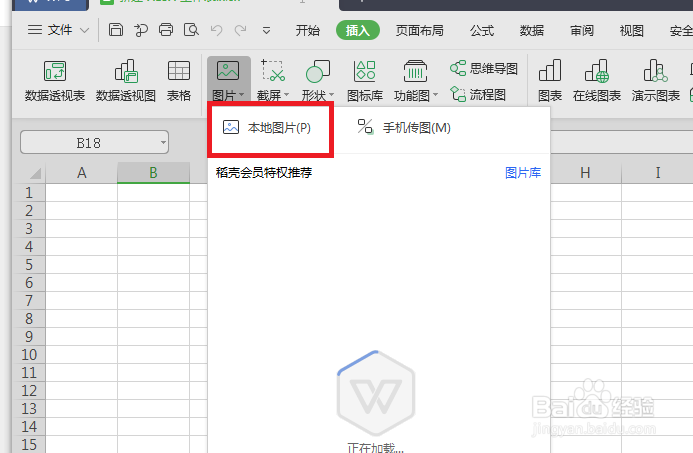This screenshot has height=453, width=693.
Task: Click the 形状 shapes icon
Action: click(318, 71)
